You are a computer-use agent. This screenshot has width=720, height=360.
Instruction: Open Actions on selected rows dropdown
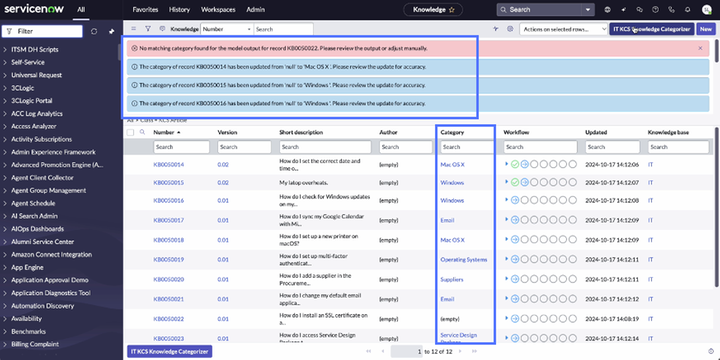coord(564,29)
